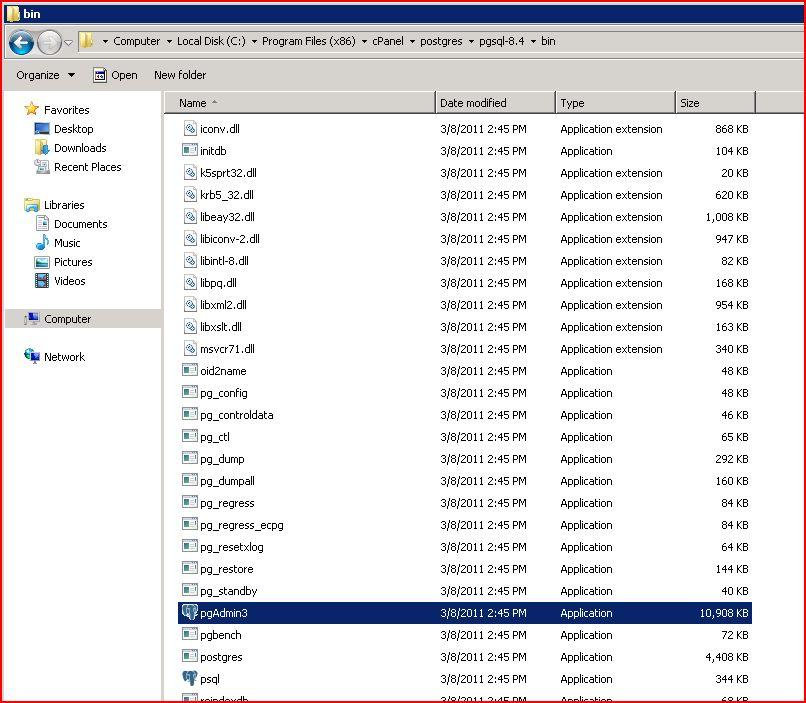806x703 pixels.
Task: Click the pg_config application icon
Action: (x=190, y=392)
